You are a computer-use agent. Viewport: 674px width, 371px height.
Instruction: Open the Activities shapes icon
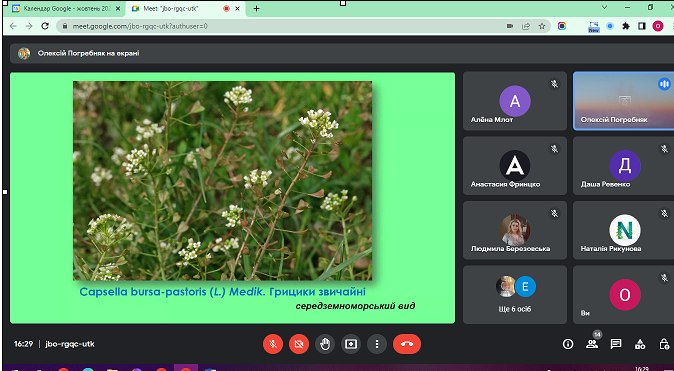tap(640, 344)
